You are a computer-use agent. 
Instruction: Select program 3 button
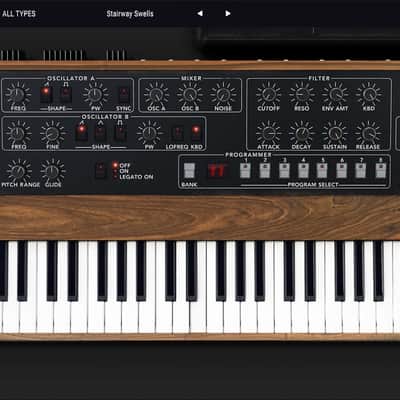[x=284, y=171]
